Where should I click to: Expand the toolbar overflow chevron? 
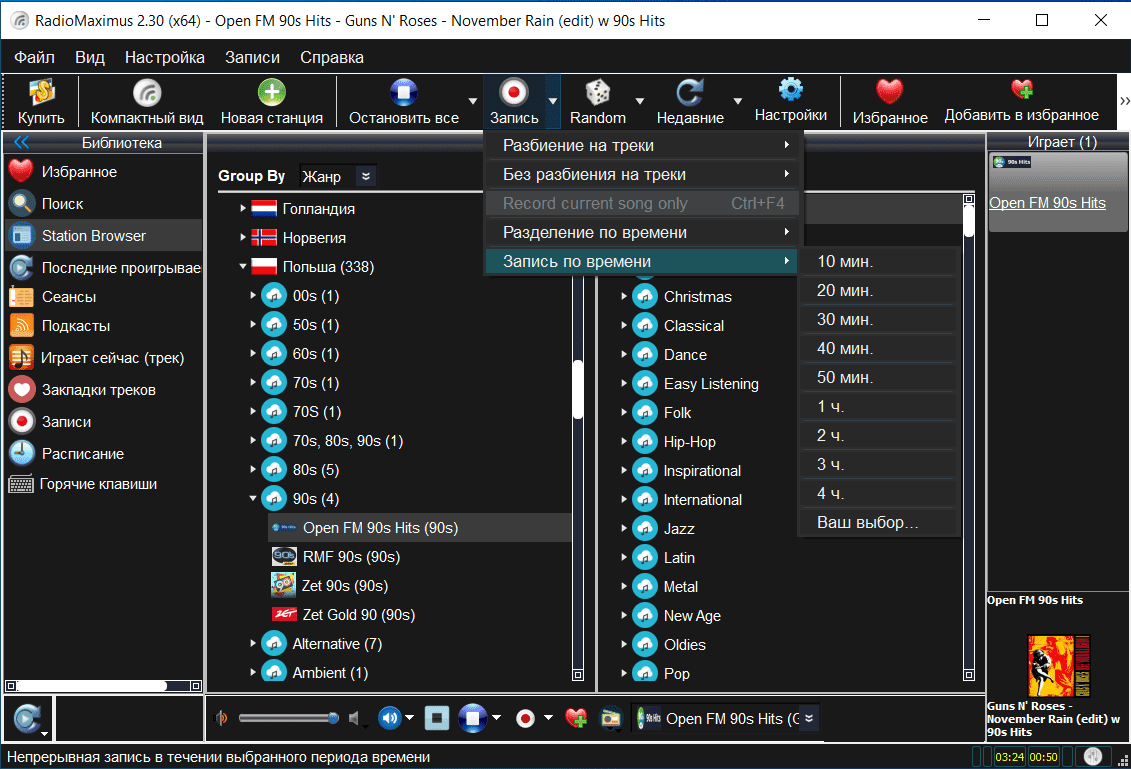pyautogui.click(x=1124, y=101)
